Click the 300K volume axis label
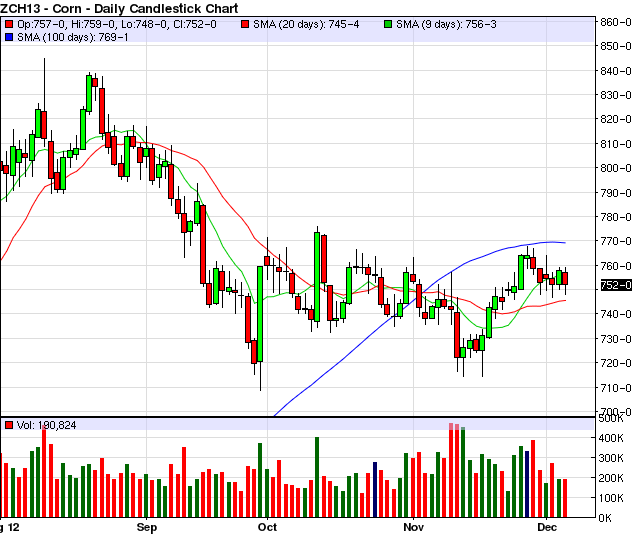The image size is (640, 536). (x=611, y=458)
